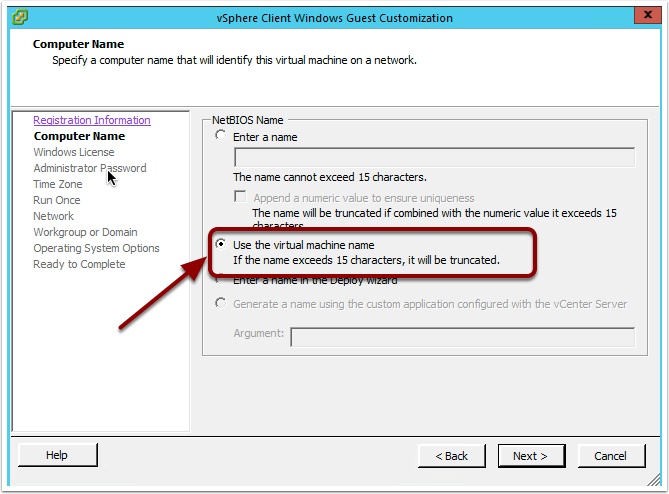Screen dimensions: 669x494
Task: Click the NetBIOS Name group label
Action: [247, 120]
